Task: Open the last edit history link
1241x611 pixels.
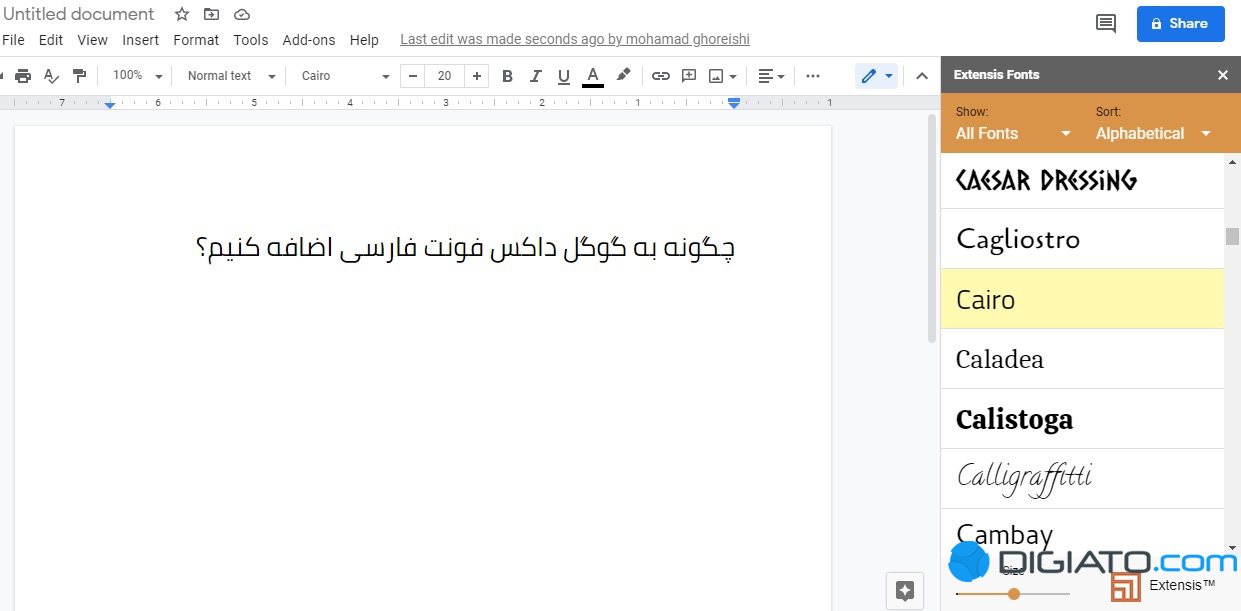Action: (x=574, y=40)
